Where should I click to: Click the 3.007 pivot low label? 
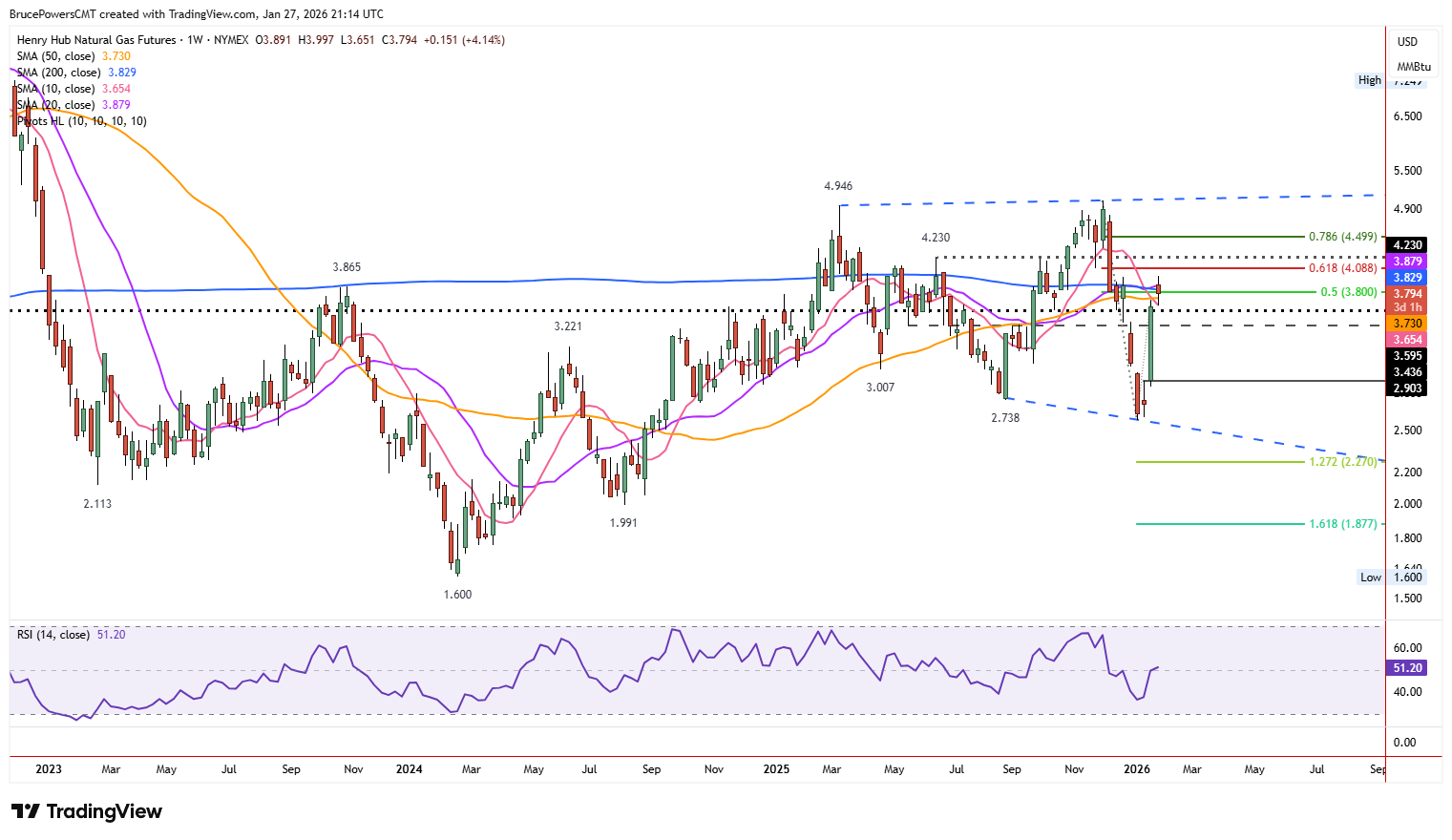pyautogui.click(x=880, y=388)
